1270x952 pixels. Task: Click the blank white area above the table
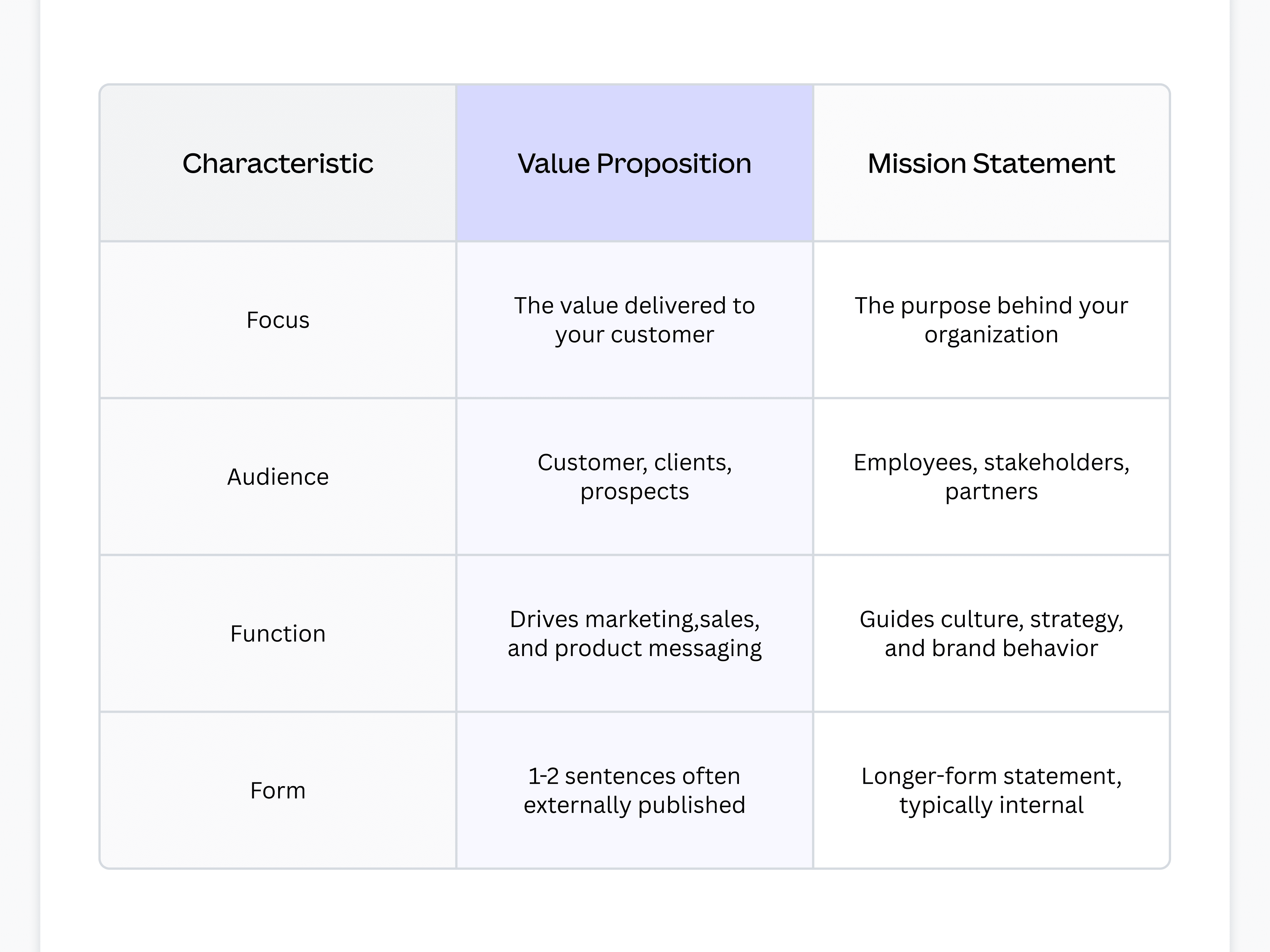[x=634, y=40]
